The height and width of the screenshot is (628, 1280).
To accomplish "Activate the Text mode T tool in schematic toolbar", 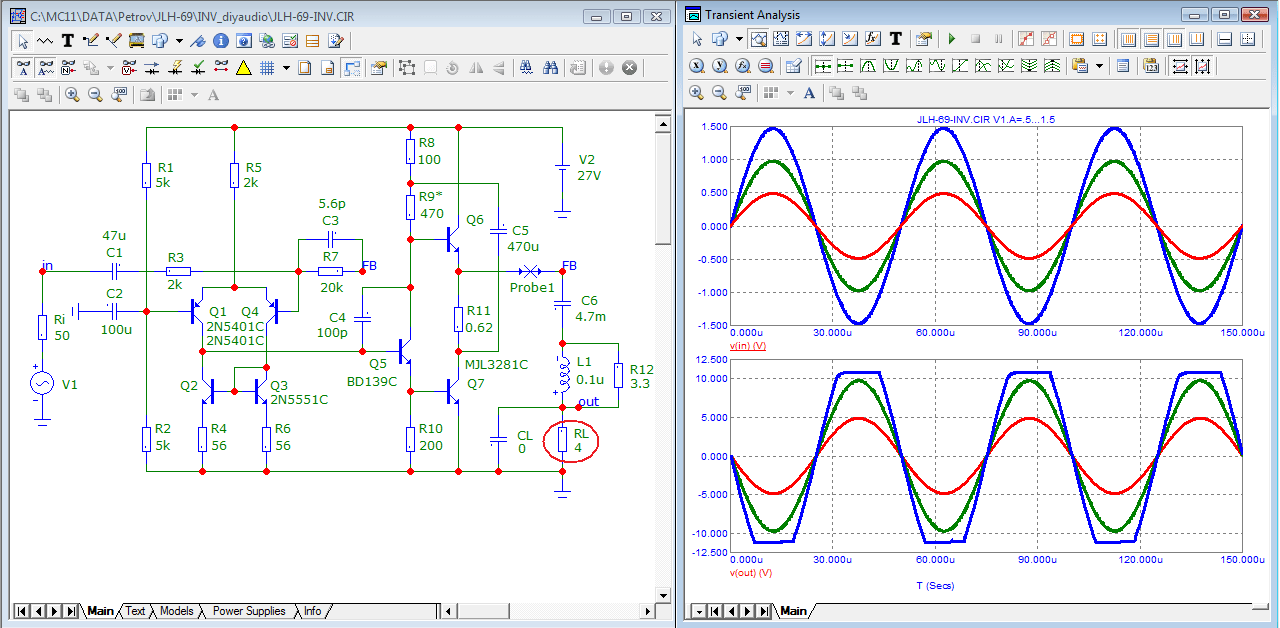I will click(67, 41).
